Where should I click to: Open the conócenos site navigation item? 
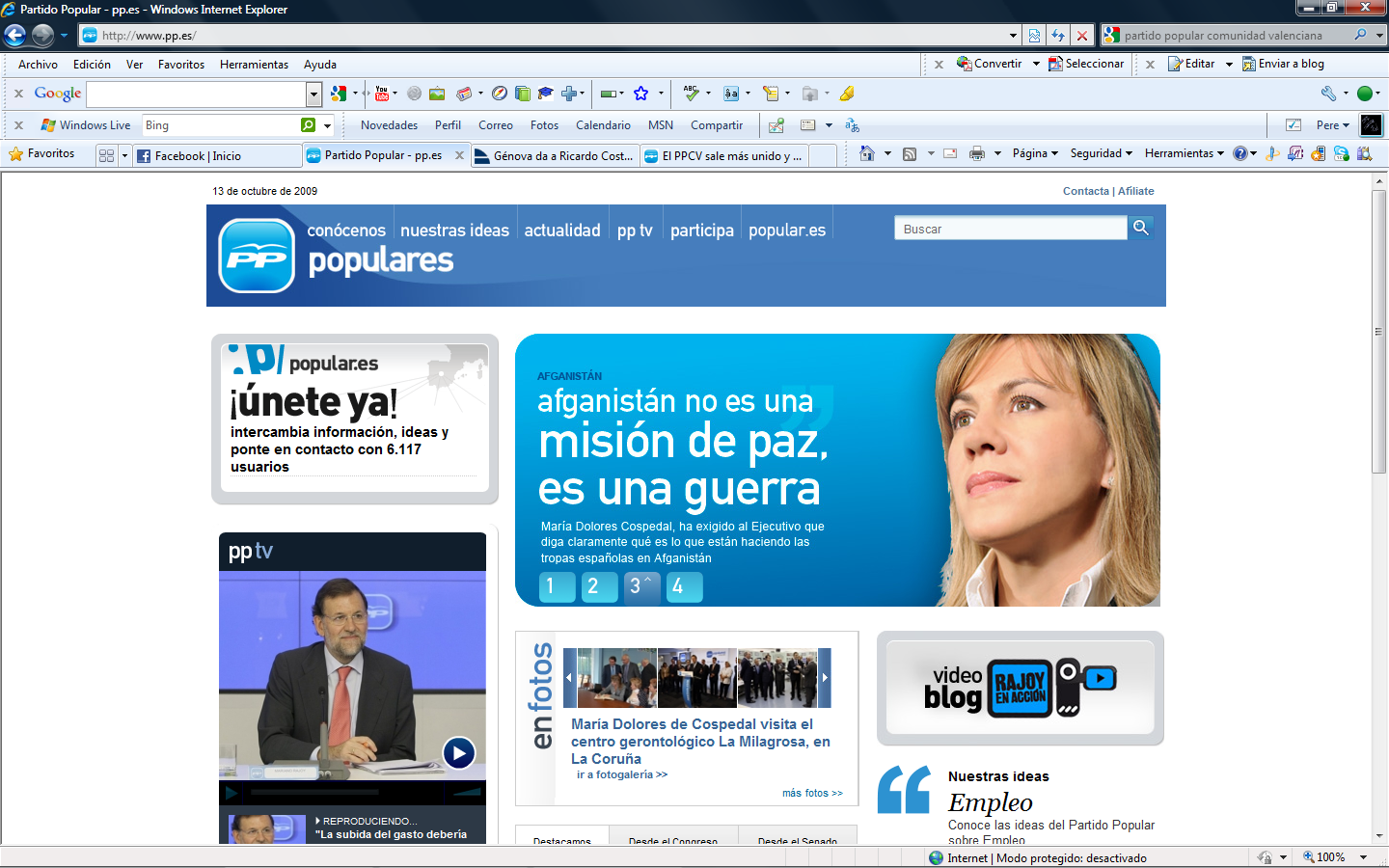(346, 231)
